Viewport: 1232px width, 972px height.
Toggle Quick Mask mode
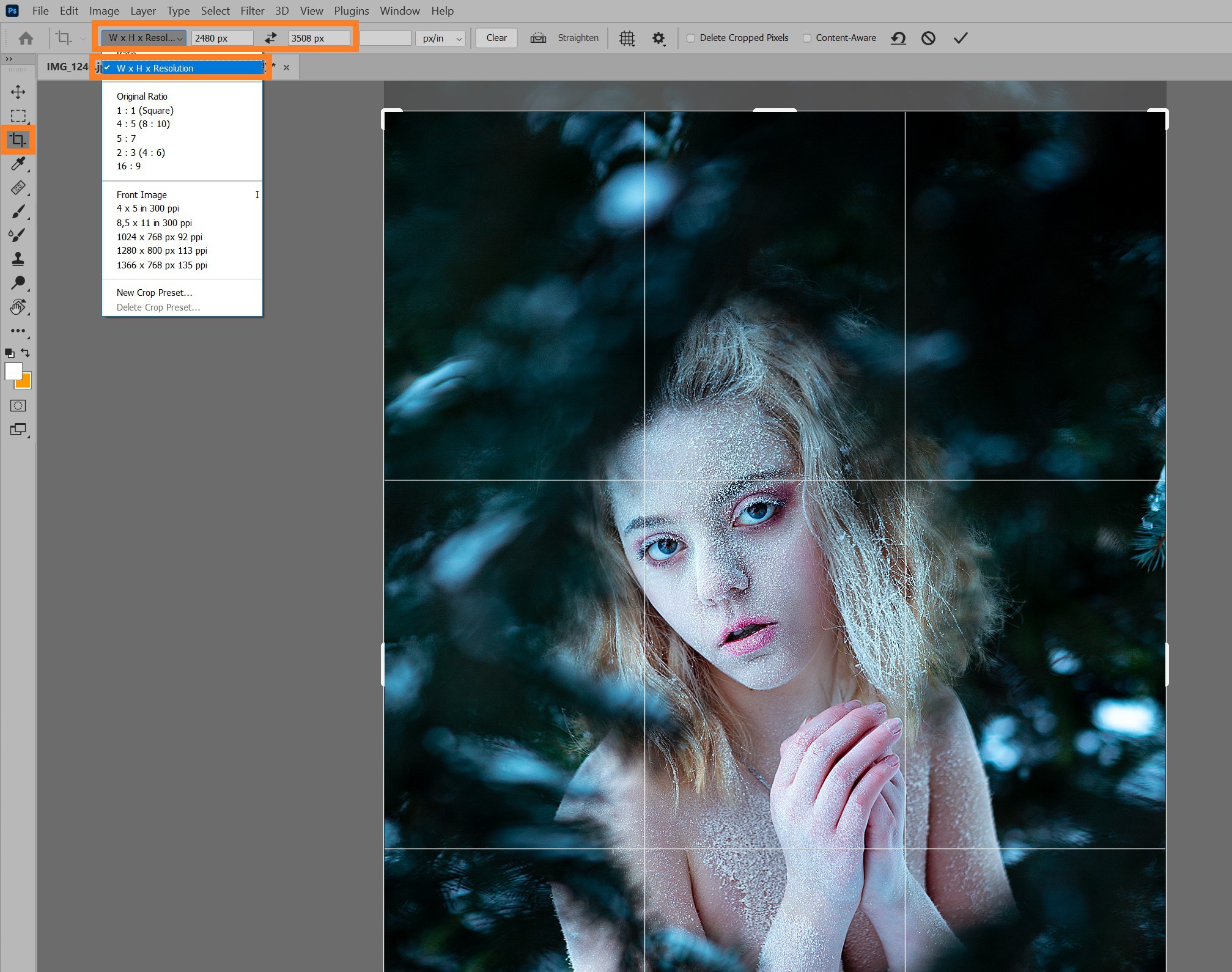click(18, 405)
